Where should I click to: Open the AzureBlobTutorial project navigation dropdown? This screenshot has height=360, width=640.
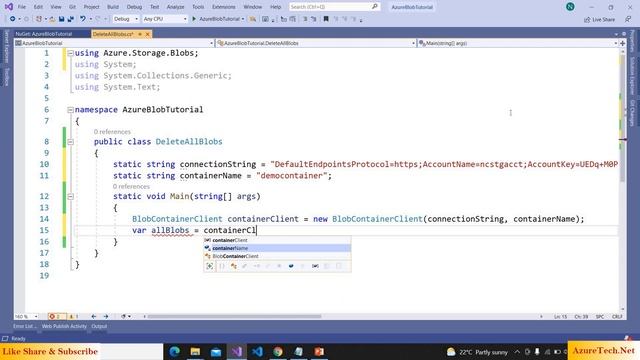pyautogui.click(x=114, y=43)
